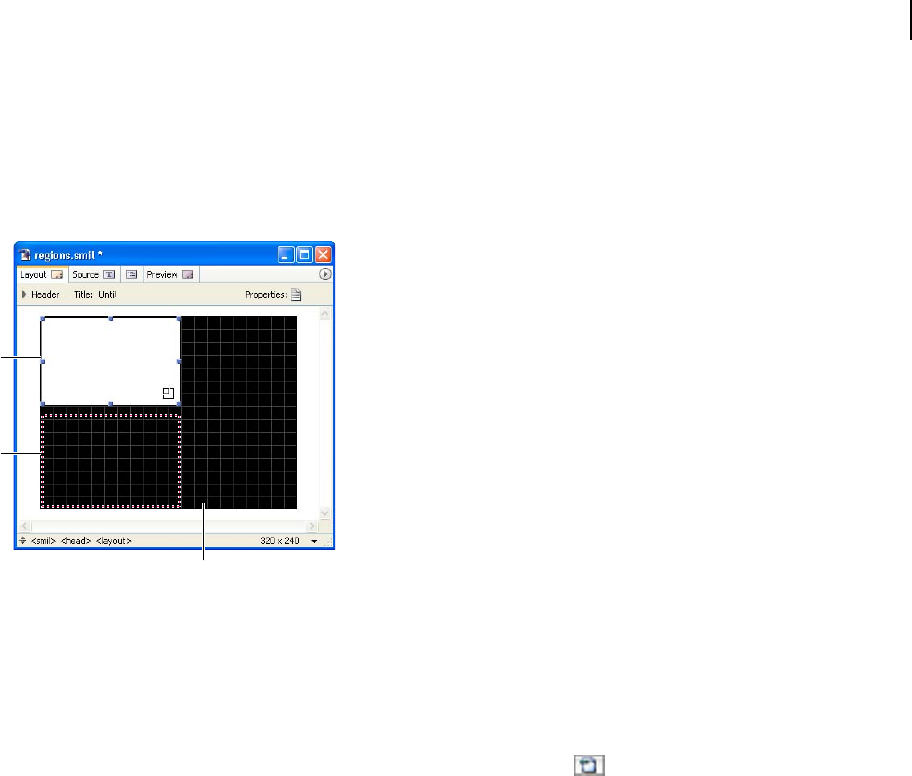Click the horizontal scrollbar right arrow
Image resolution: width=912 pixels, height=776 pixels.
pyautogui.click(x=312, y=526)
